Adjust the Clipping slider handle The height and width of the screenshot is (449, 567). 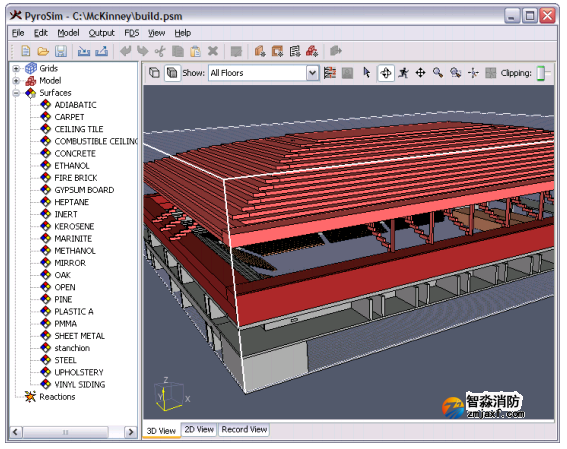pyautogui.click(x=541, y=73)
